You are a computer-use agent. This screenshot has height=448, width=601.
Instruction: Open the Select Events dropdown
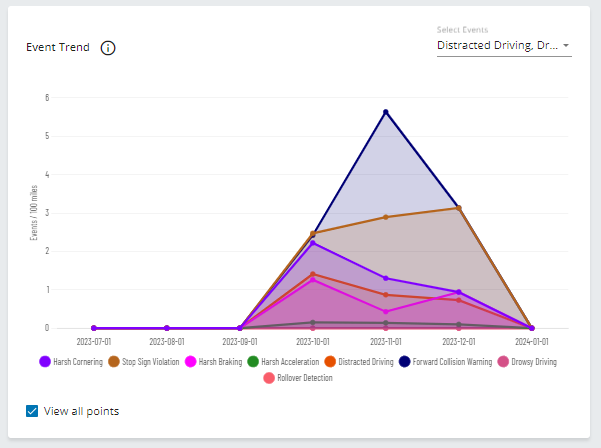pos(504,46)
